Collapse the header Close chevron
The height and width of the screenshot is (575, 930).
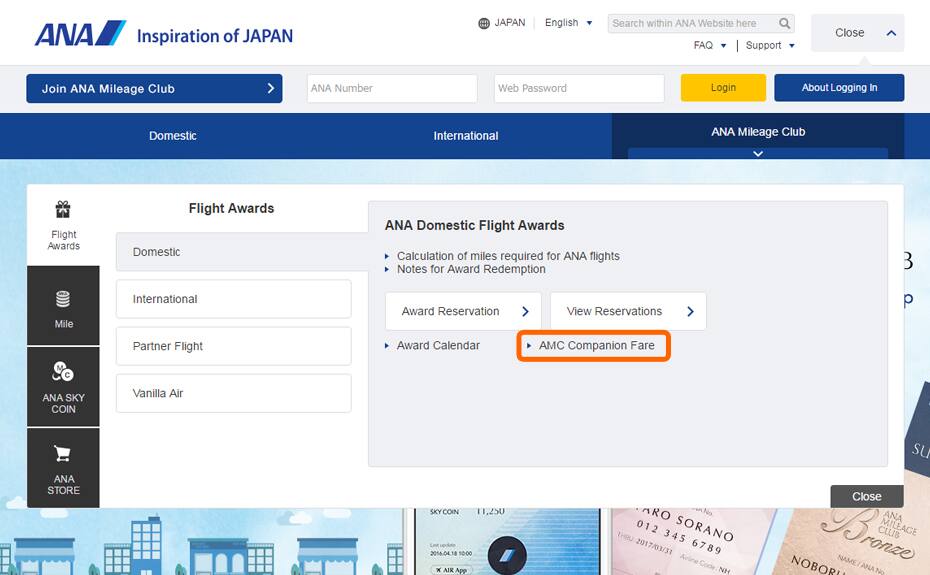(891, 33)
